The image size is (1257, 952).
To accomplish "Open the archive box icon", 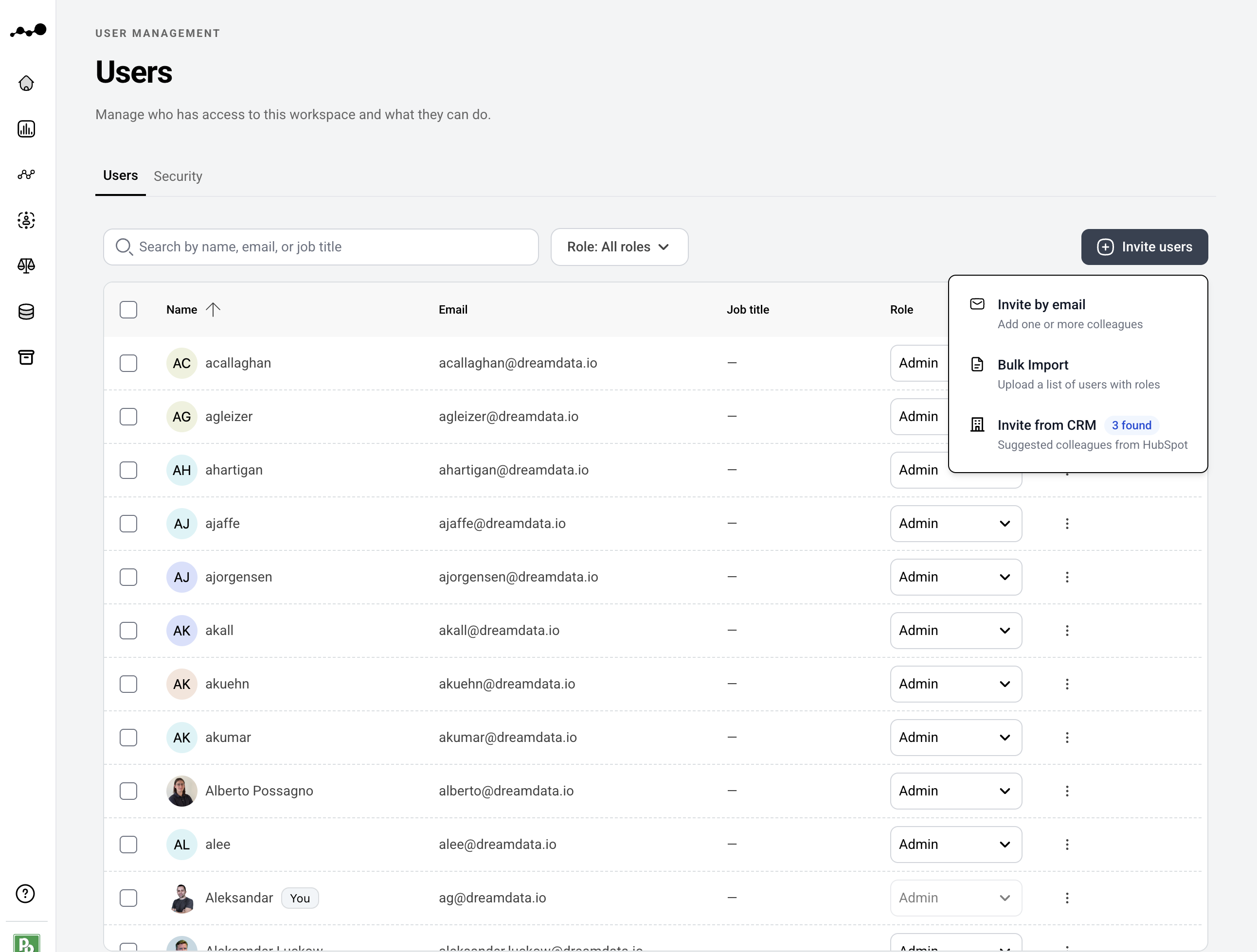I will pyautogui.click(x=26, y=357).
